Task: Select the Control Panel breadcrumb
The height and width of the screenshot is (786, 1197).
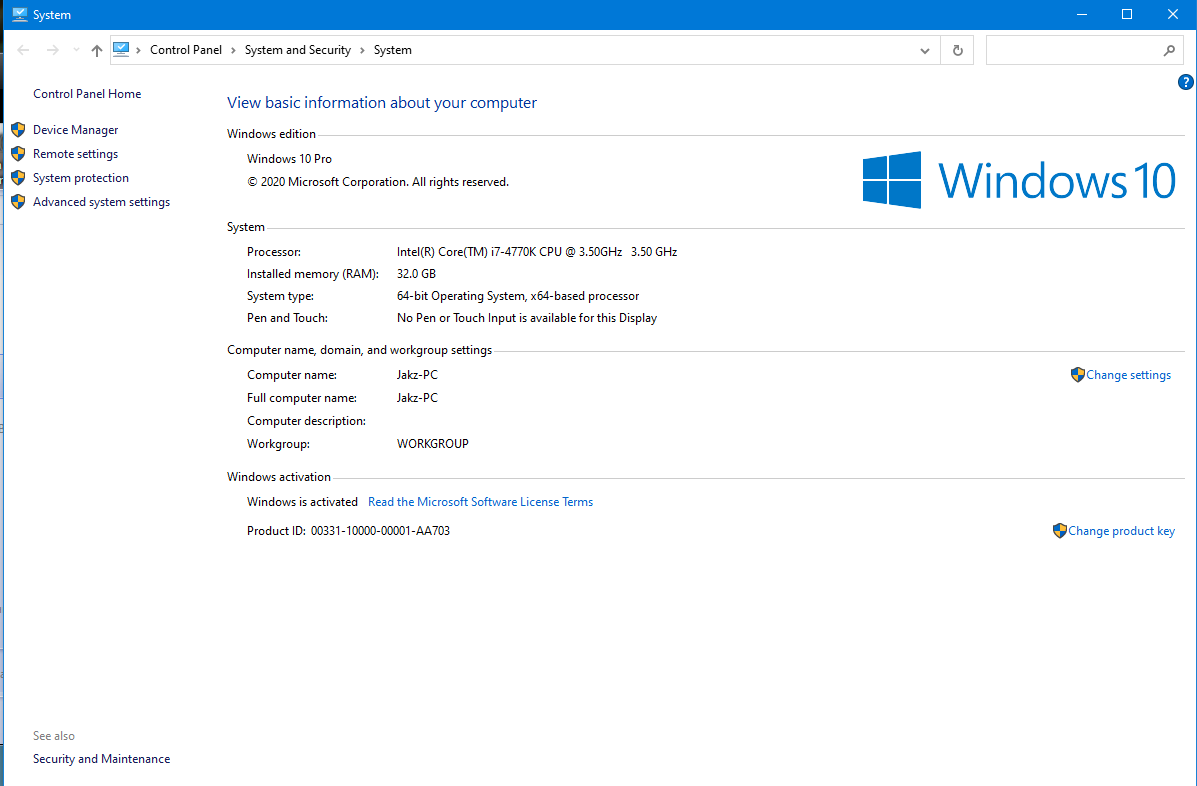Action: coord(185,50)
